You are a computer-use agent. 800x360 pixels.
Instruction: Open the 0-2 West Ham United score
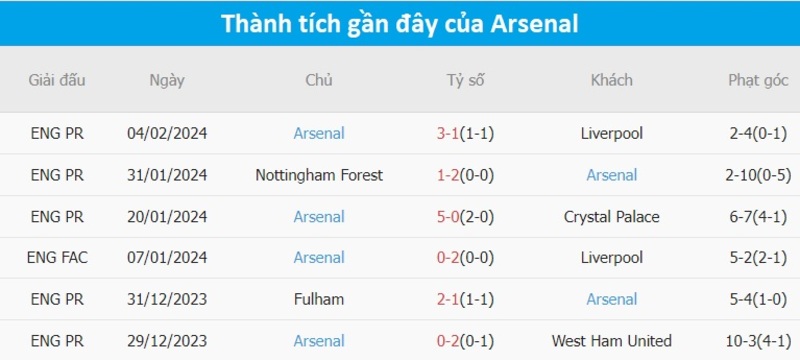(x=448, y=341)
